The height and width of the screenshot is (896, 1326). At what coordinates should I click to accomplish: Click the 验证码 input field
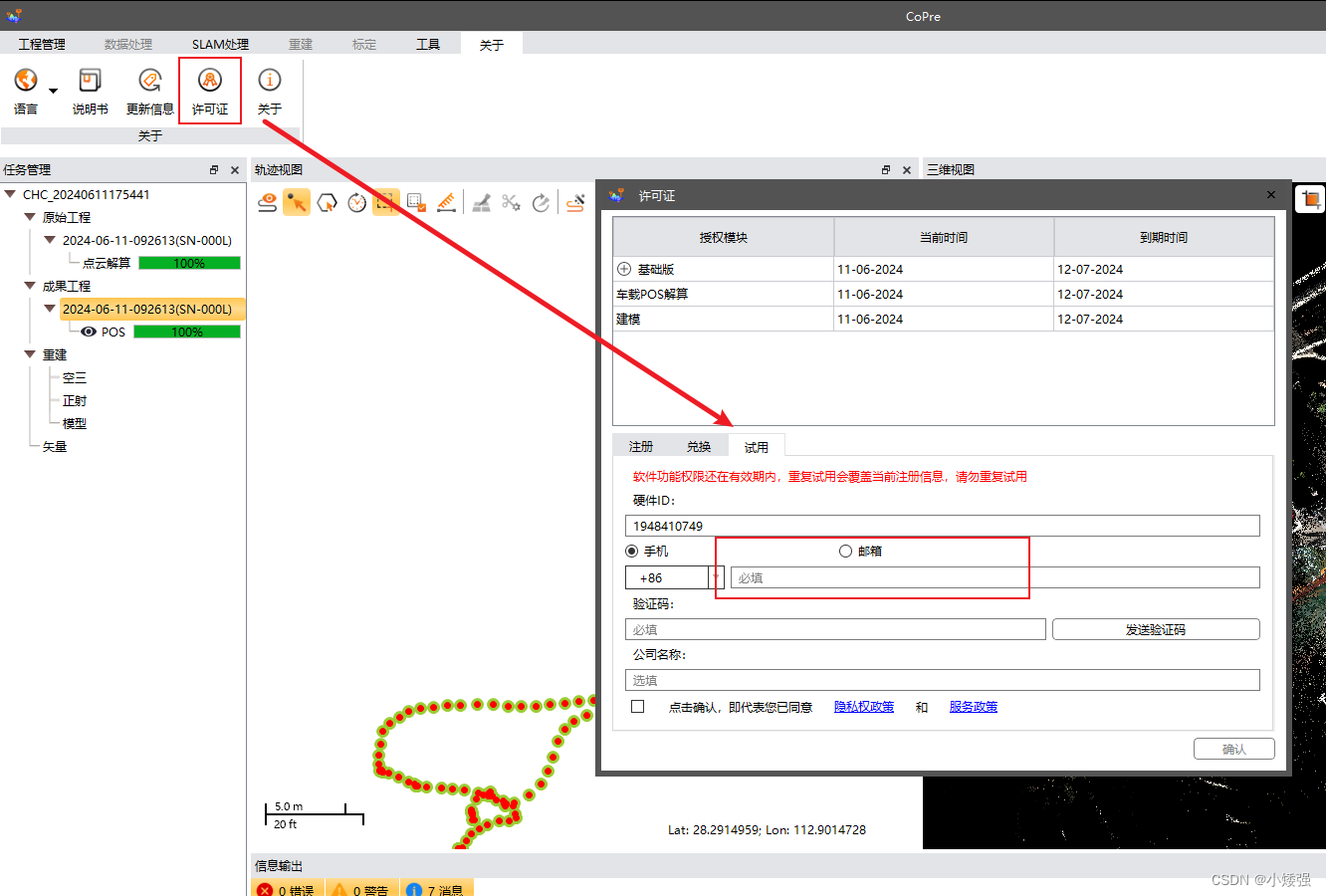click(835, 629)
